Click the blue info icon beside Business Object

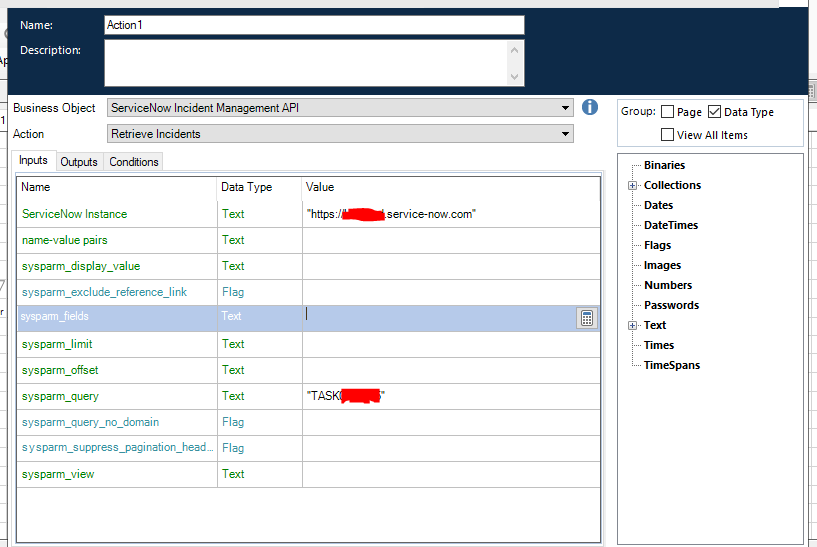590,107
